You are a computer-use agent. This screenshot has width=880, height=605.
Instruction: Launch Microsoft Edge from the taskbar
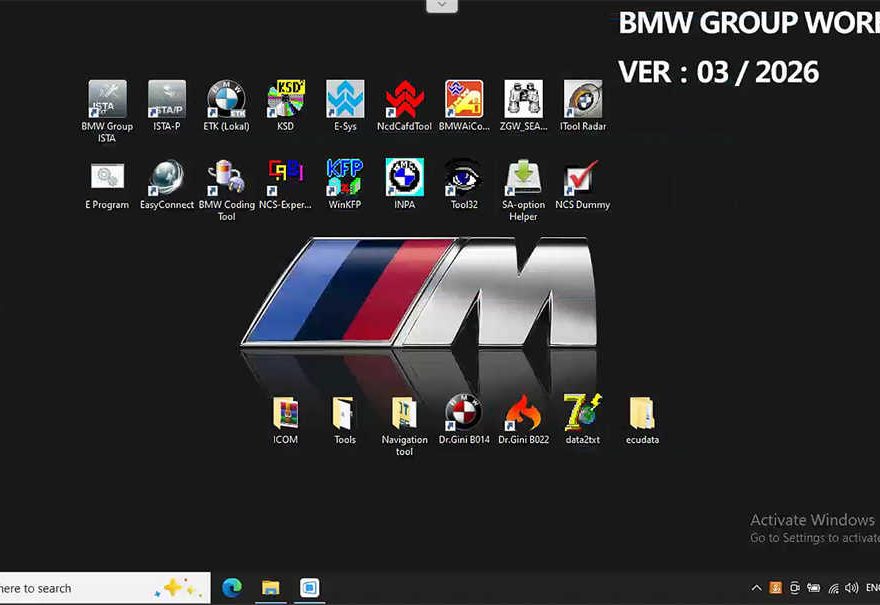pos(232,588)
